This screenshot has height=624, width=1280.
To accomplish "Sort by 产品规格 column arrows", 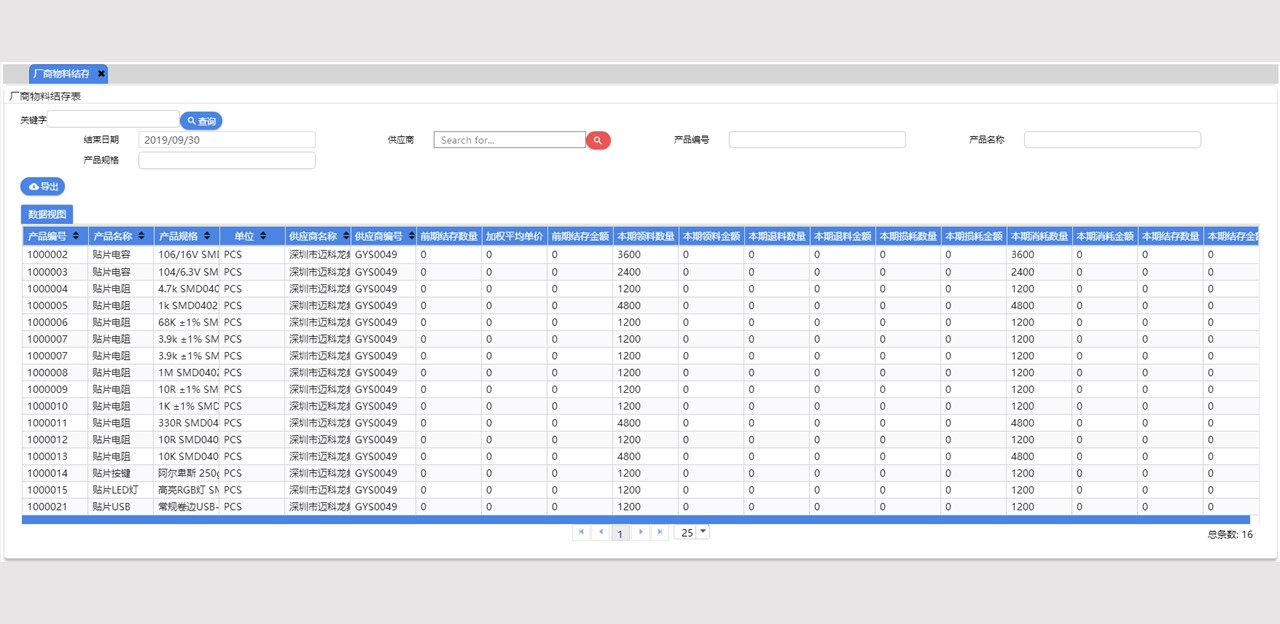I will 207,236.
